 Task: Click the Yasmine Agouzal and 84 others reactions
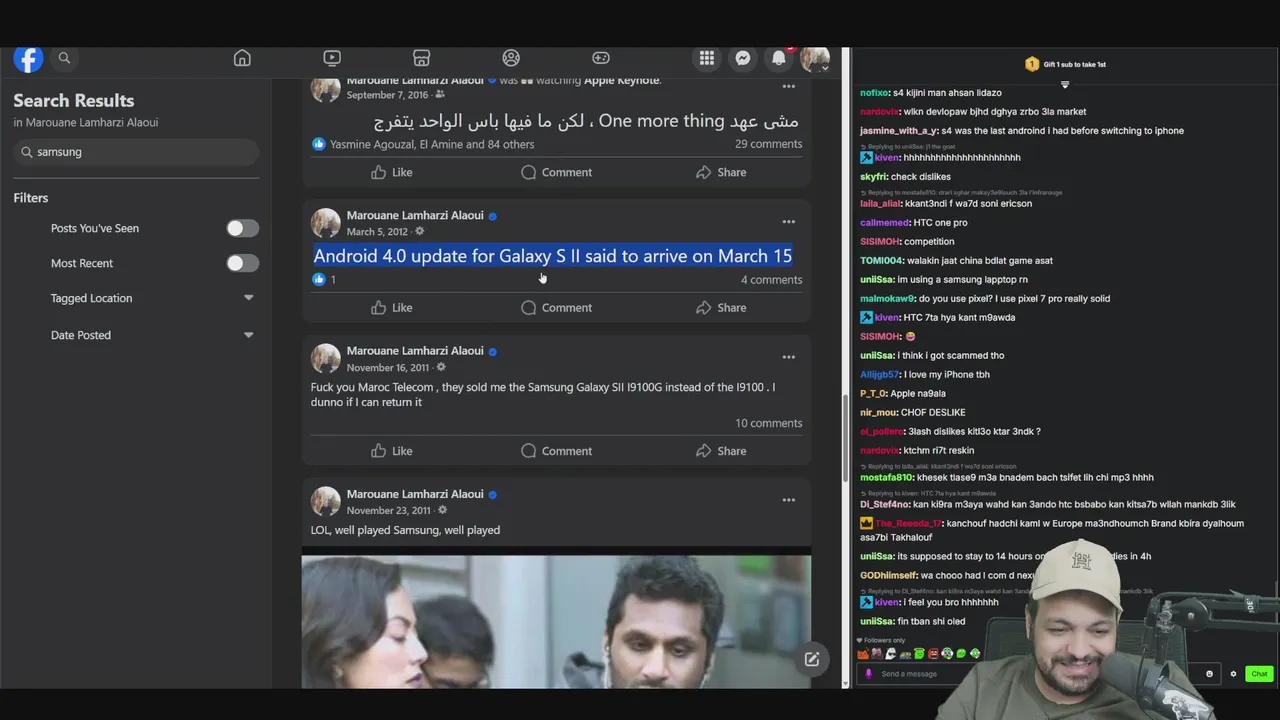(432, 144)
